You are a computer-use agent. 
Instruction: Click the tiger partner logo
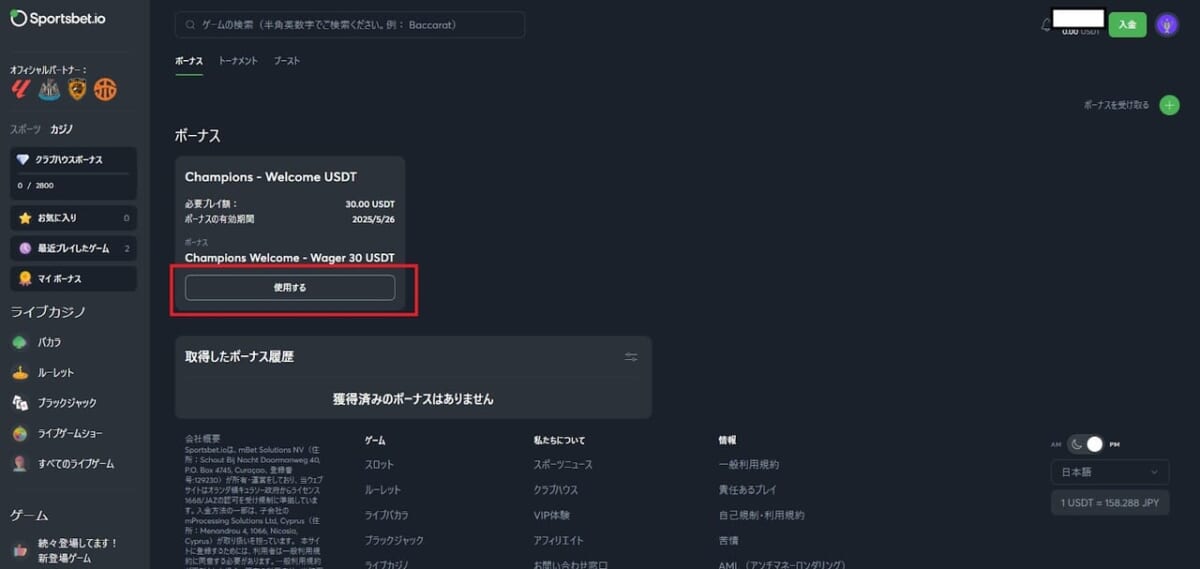pyautogui.click(x=77, y=90)
